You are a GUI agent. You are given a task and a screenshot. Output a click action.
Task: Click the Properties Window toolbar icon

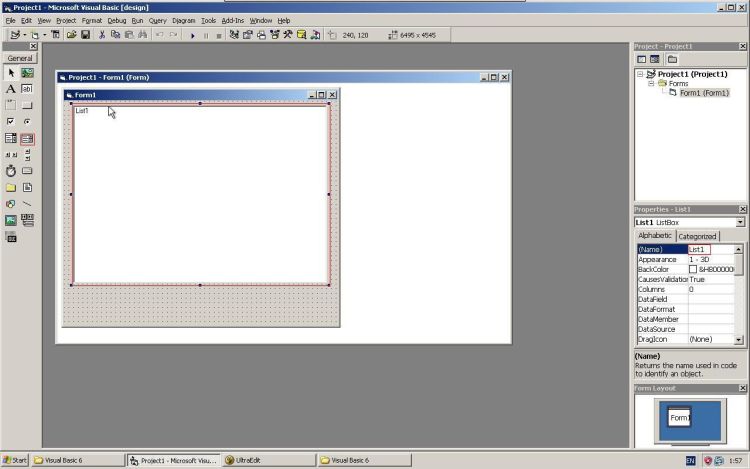(247, 35)
